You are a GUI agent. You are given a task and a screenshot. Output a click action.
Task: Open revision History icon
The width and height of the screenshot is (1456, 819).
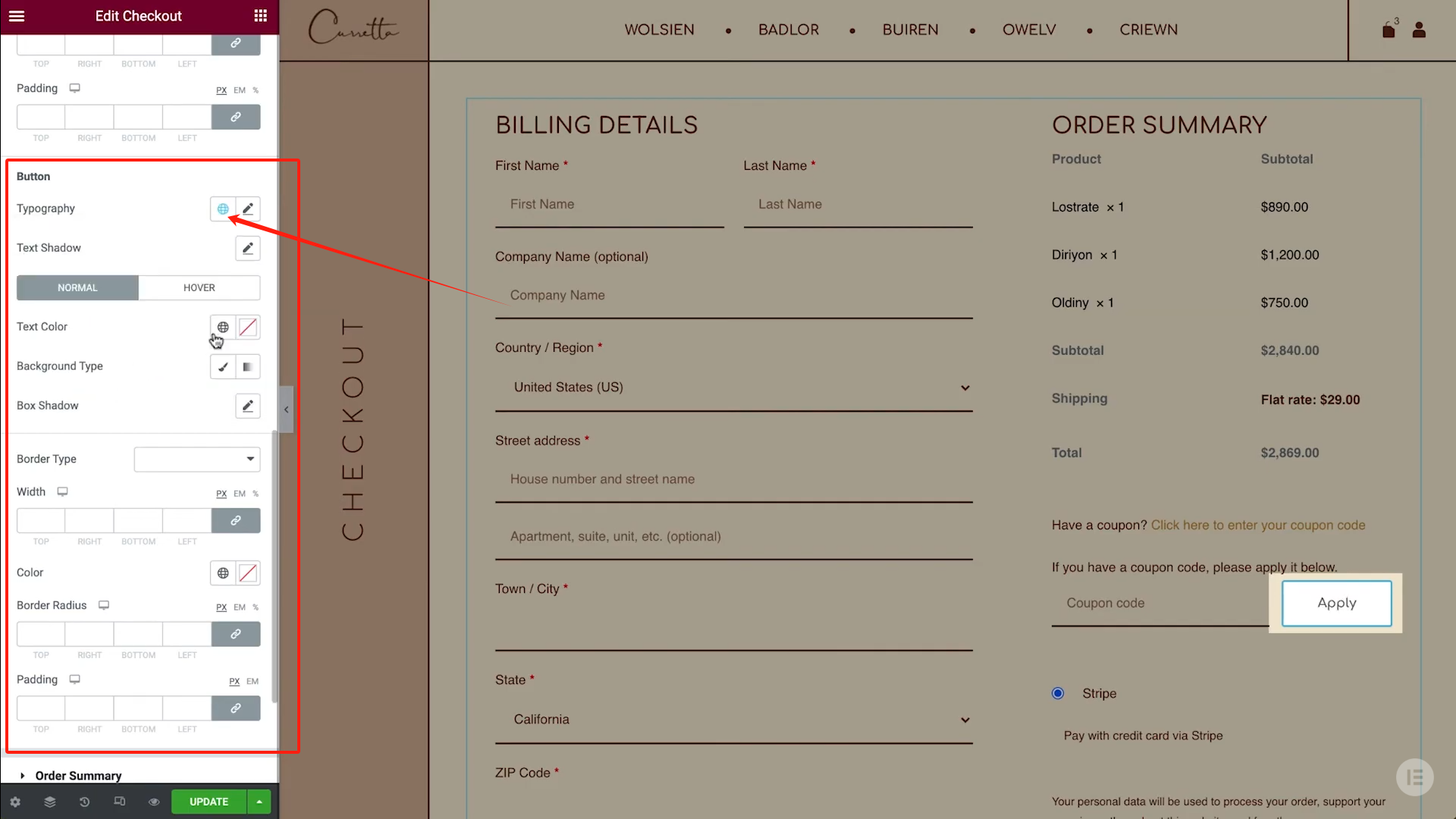point(84,802)
